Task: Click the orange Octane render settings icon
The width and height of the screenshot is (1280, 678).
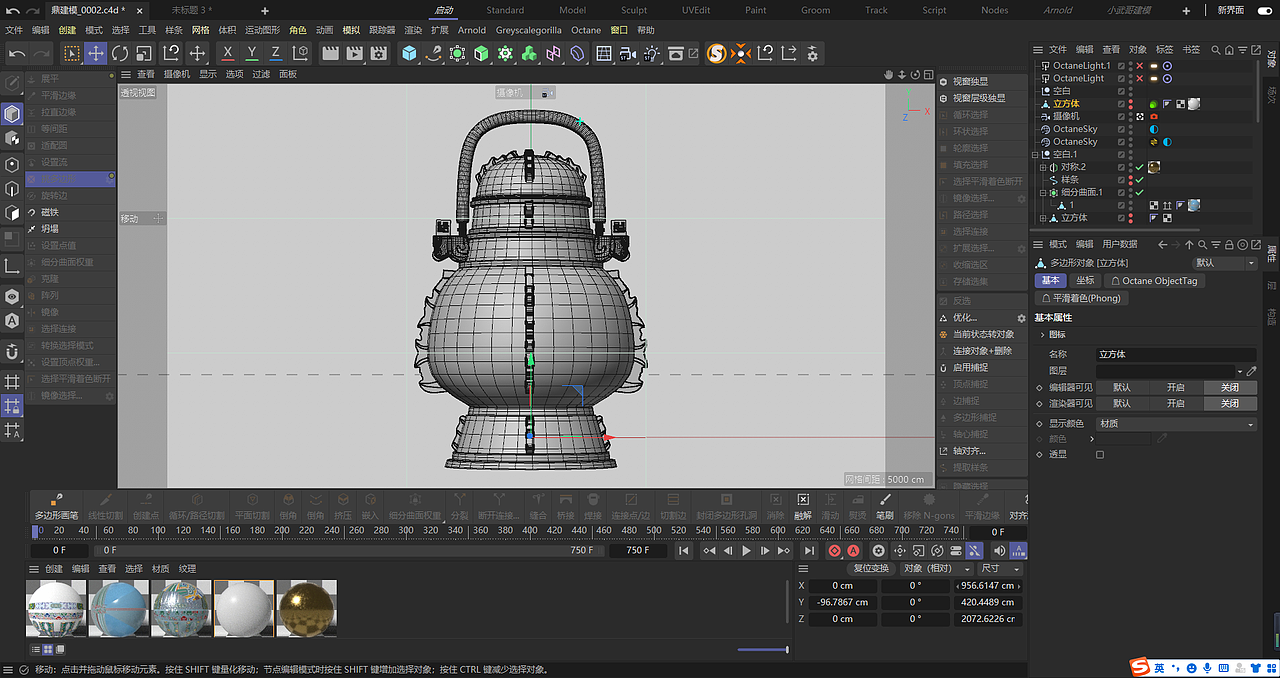Action: pyautogui.click(x=742, y=54)
